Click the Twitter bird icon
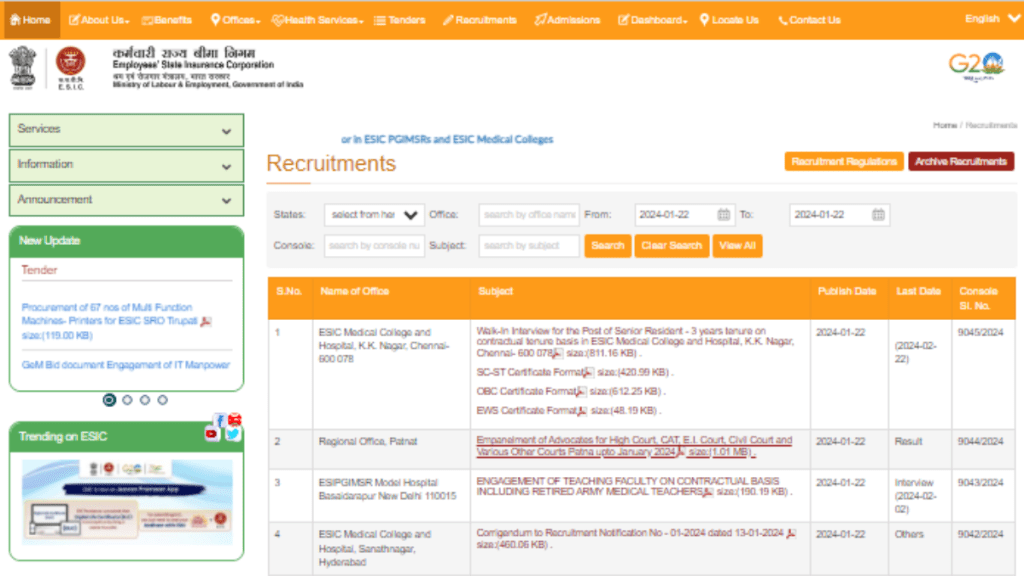The height and width of the screenshot is (576, 1024). click(x=233, y=434)
